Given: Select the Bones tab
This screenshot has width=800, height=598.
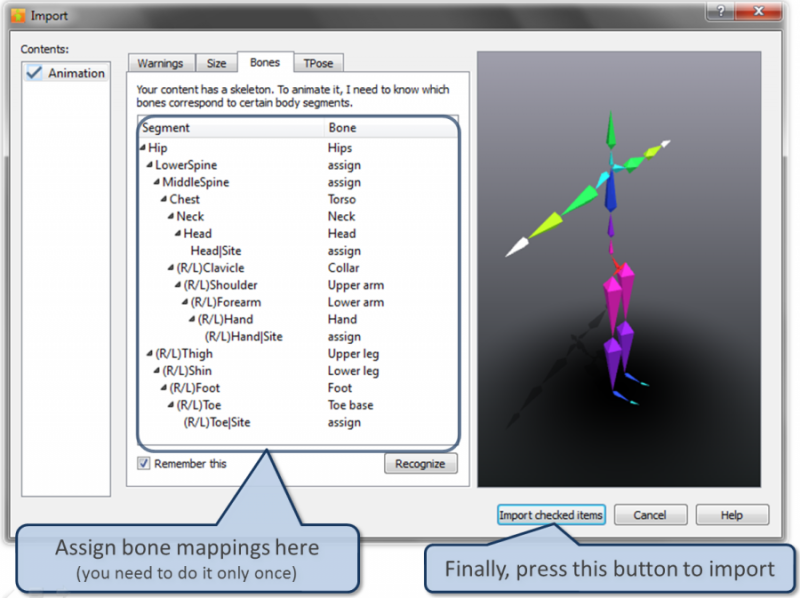Looking at the screenshot, I should coord(265,62).
